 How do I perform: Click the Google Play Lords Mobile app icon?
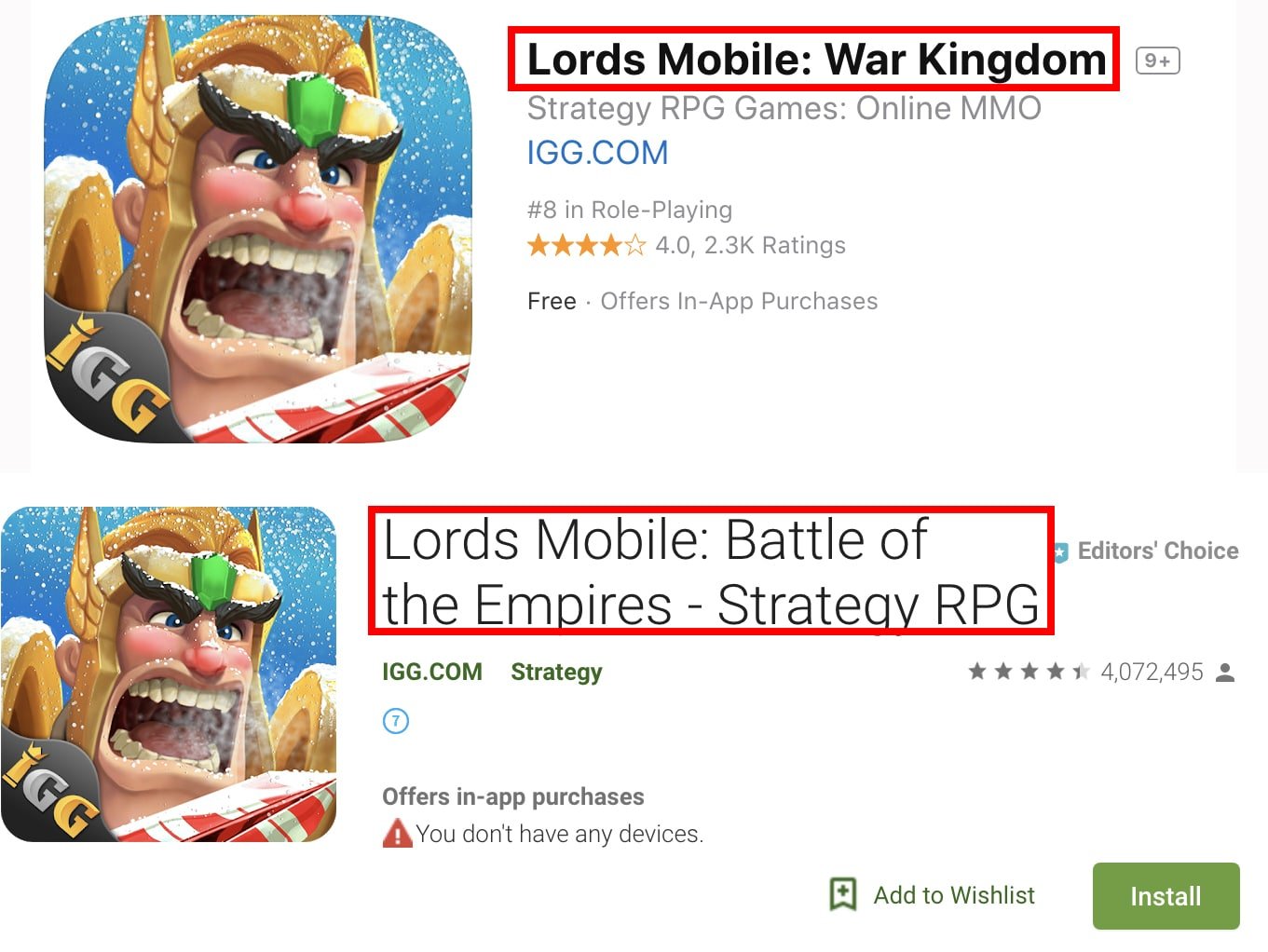(x=169, y=673)
